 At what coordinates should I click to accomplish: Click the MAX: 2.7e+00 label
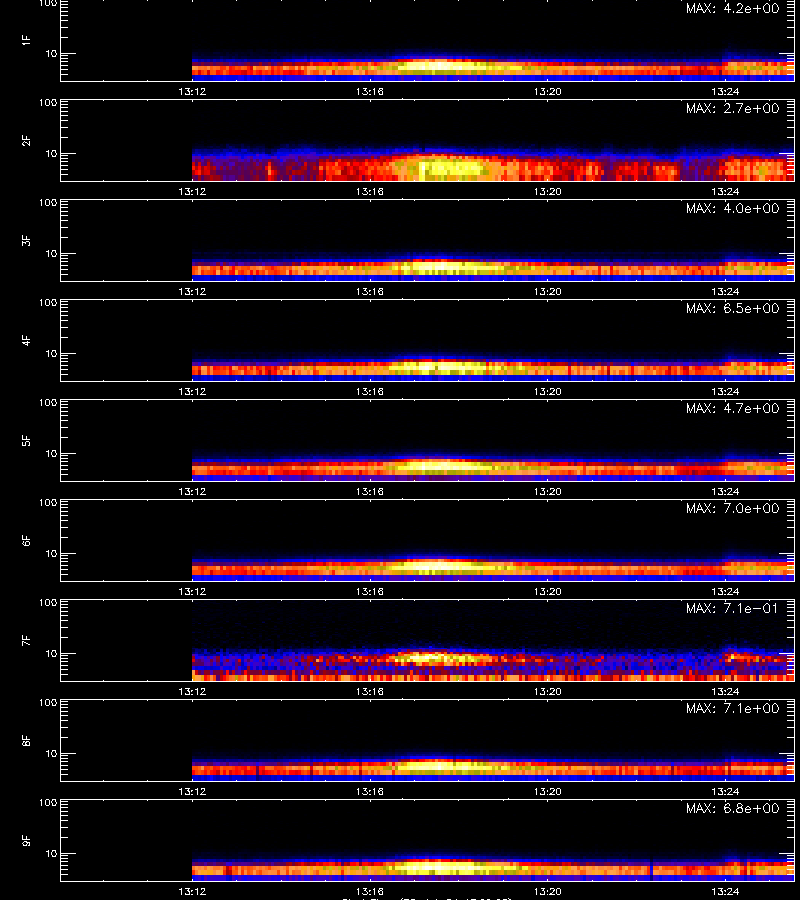733,108
